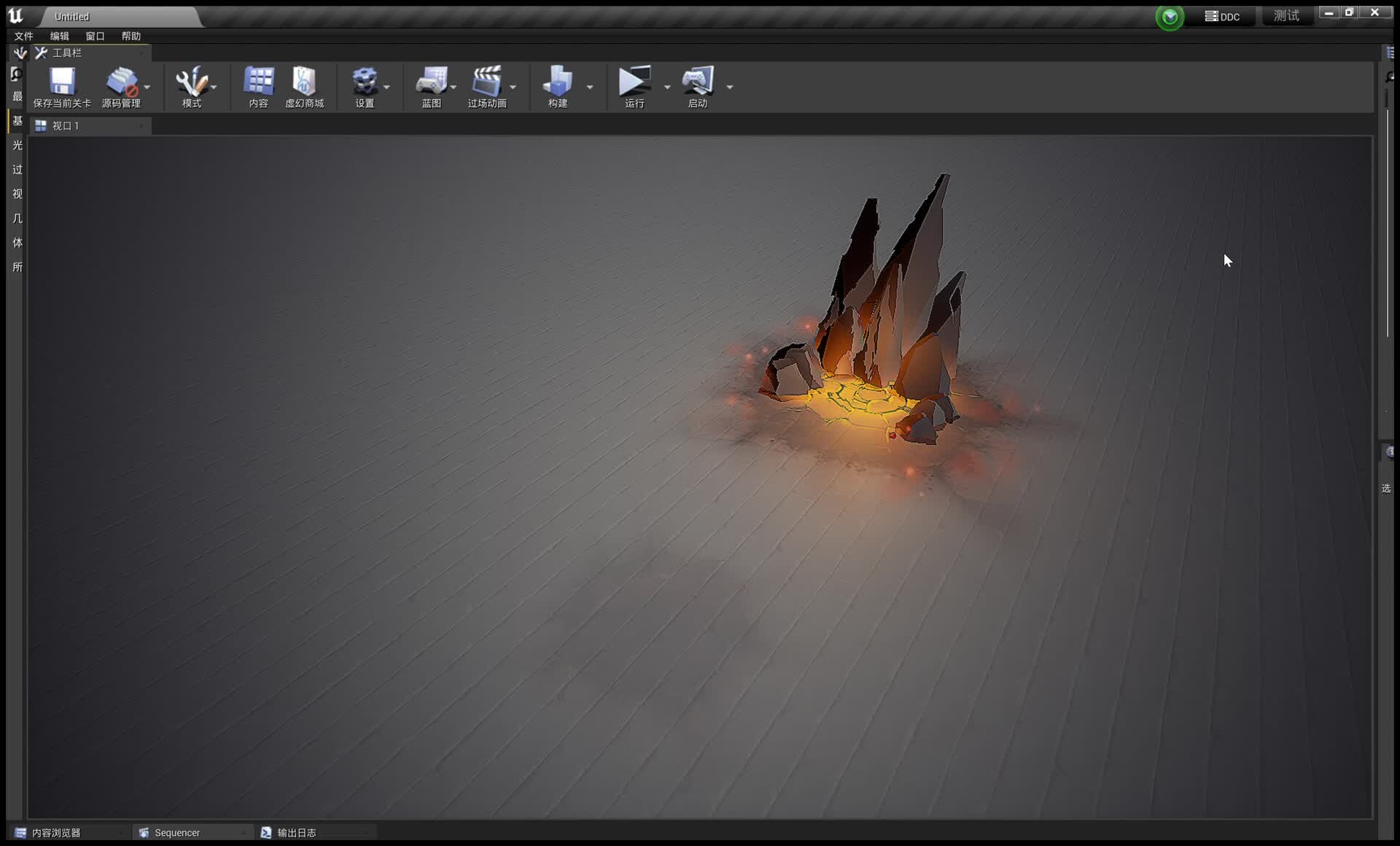Expand the 构建 options dropdown
1400x846 pixels.
[591, 86]
